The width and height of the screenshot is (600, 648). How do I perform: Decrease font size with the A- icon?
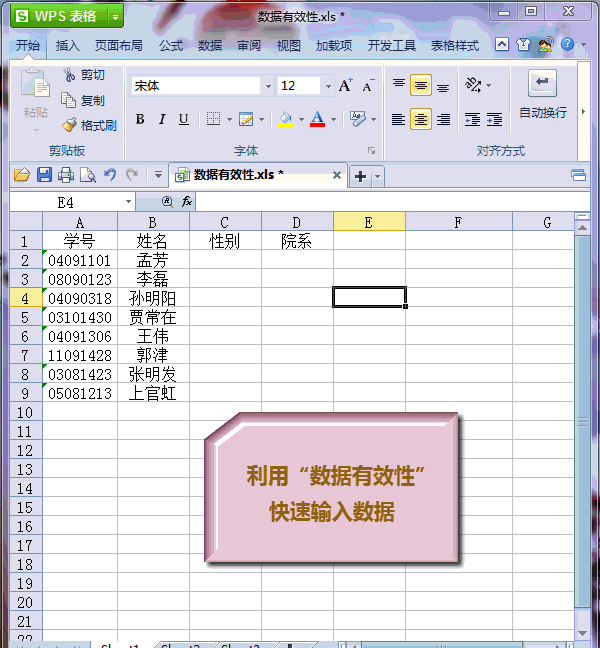point(368,86)
